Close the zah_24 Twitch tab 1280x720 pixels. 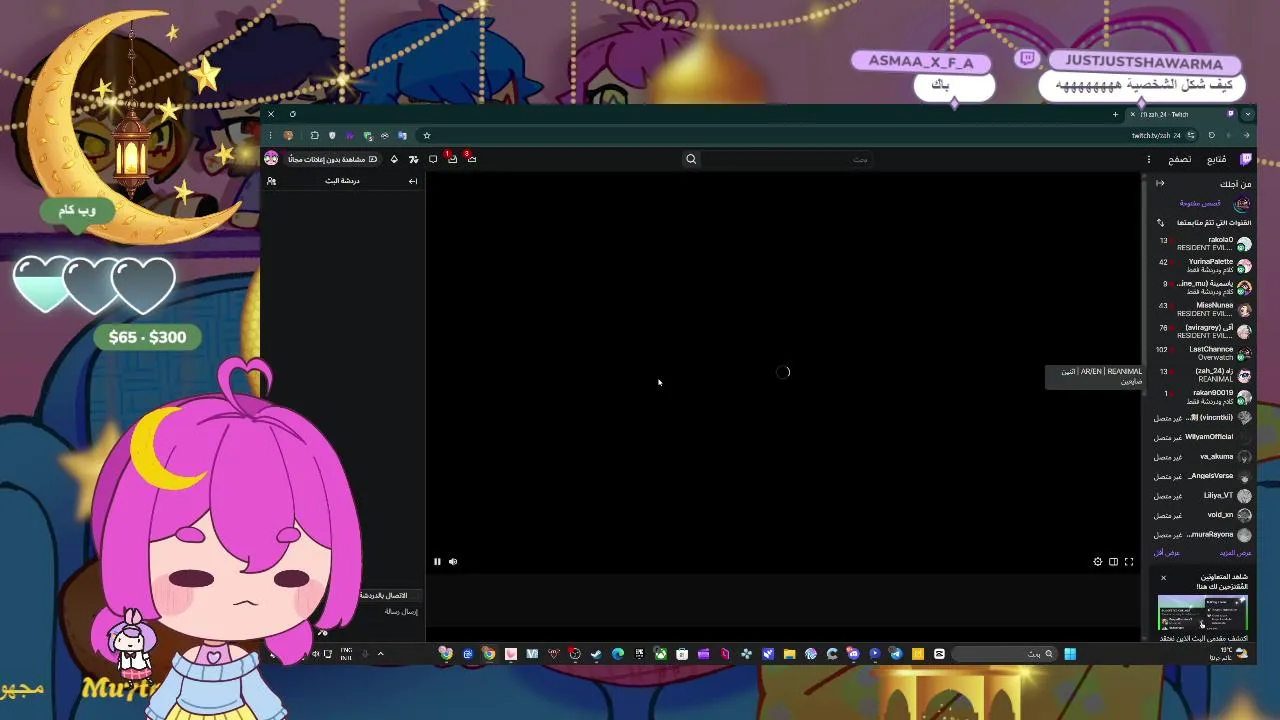pos(1132,114)
